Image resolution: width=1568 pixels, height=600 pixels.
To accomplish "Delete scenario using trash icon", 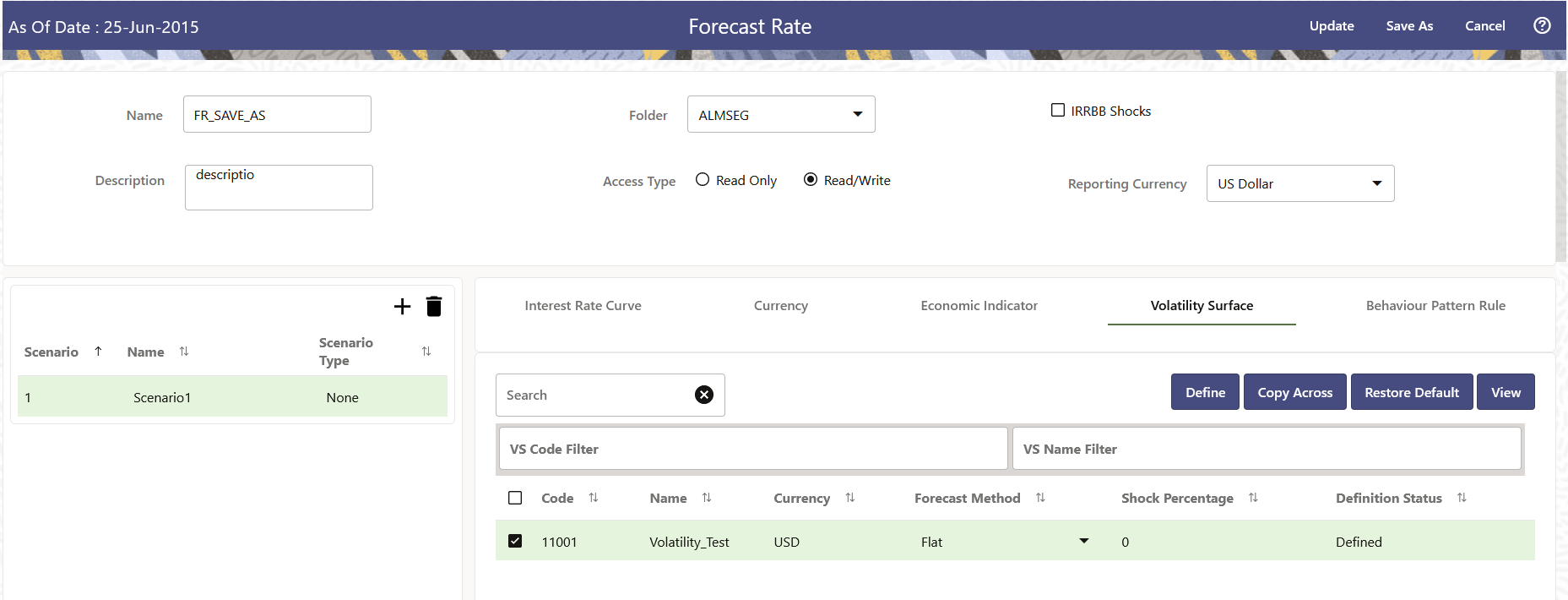I will [x=434, y=306].
